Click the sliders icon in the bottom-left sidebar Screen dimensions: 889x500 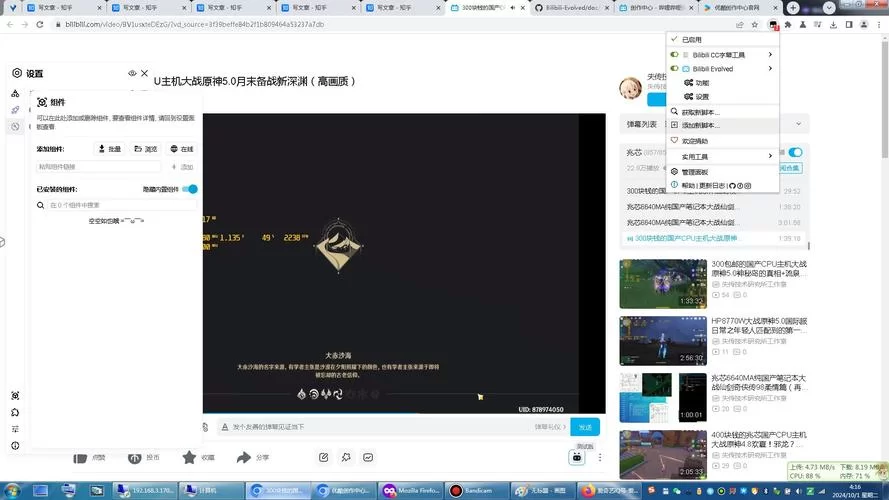coord(15,429)
